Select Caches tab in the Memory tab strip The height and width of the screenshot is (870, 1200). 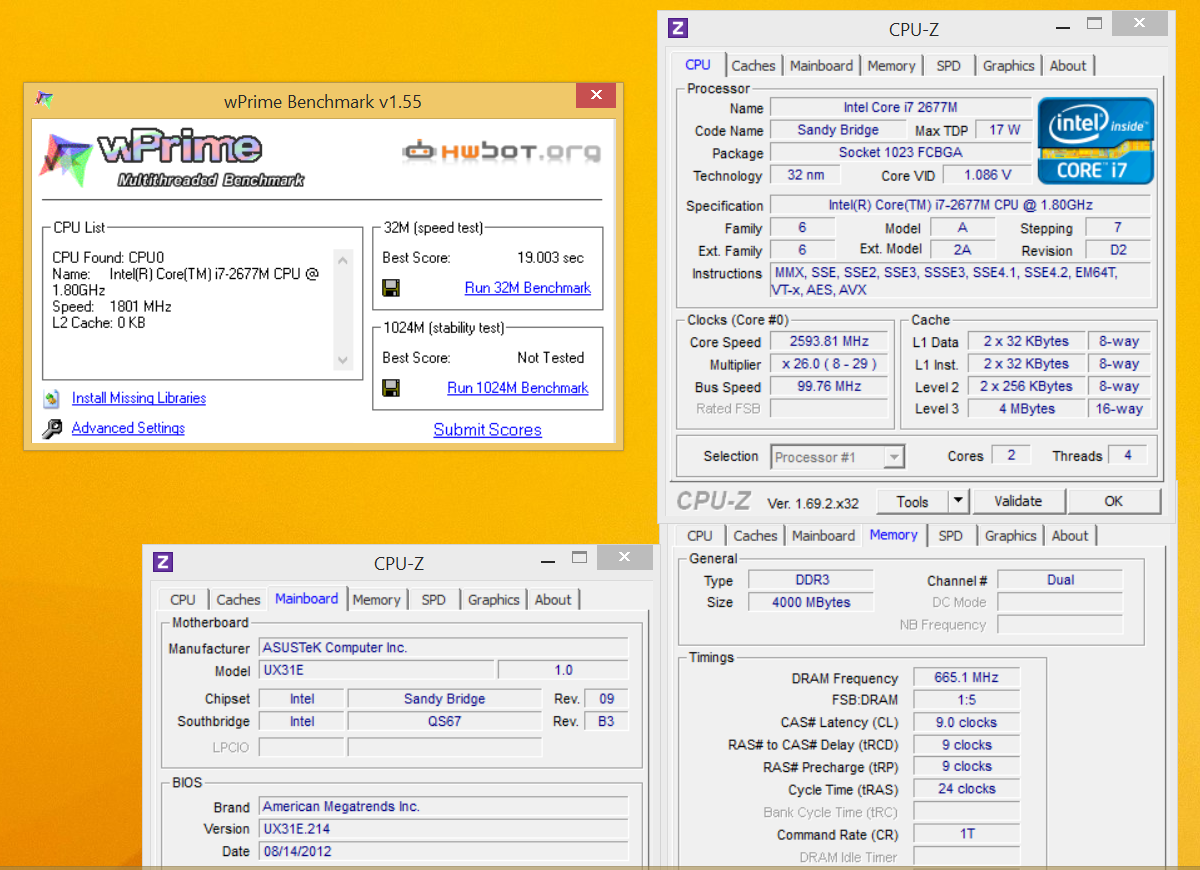pos(755,536)
